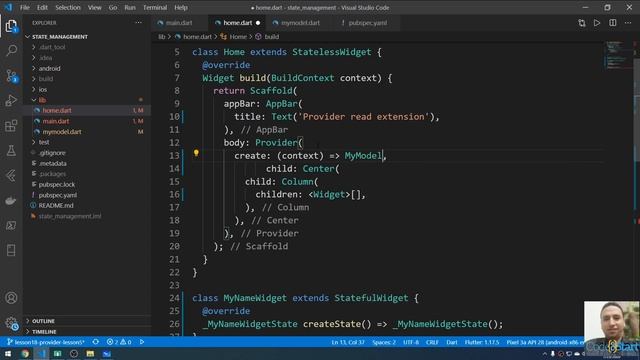The width and height of the screenshot is (640, 360).
Task: Click Ln 13, Col 37 in status bar
Action: coord(348,342)
